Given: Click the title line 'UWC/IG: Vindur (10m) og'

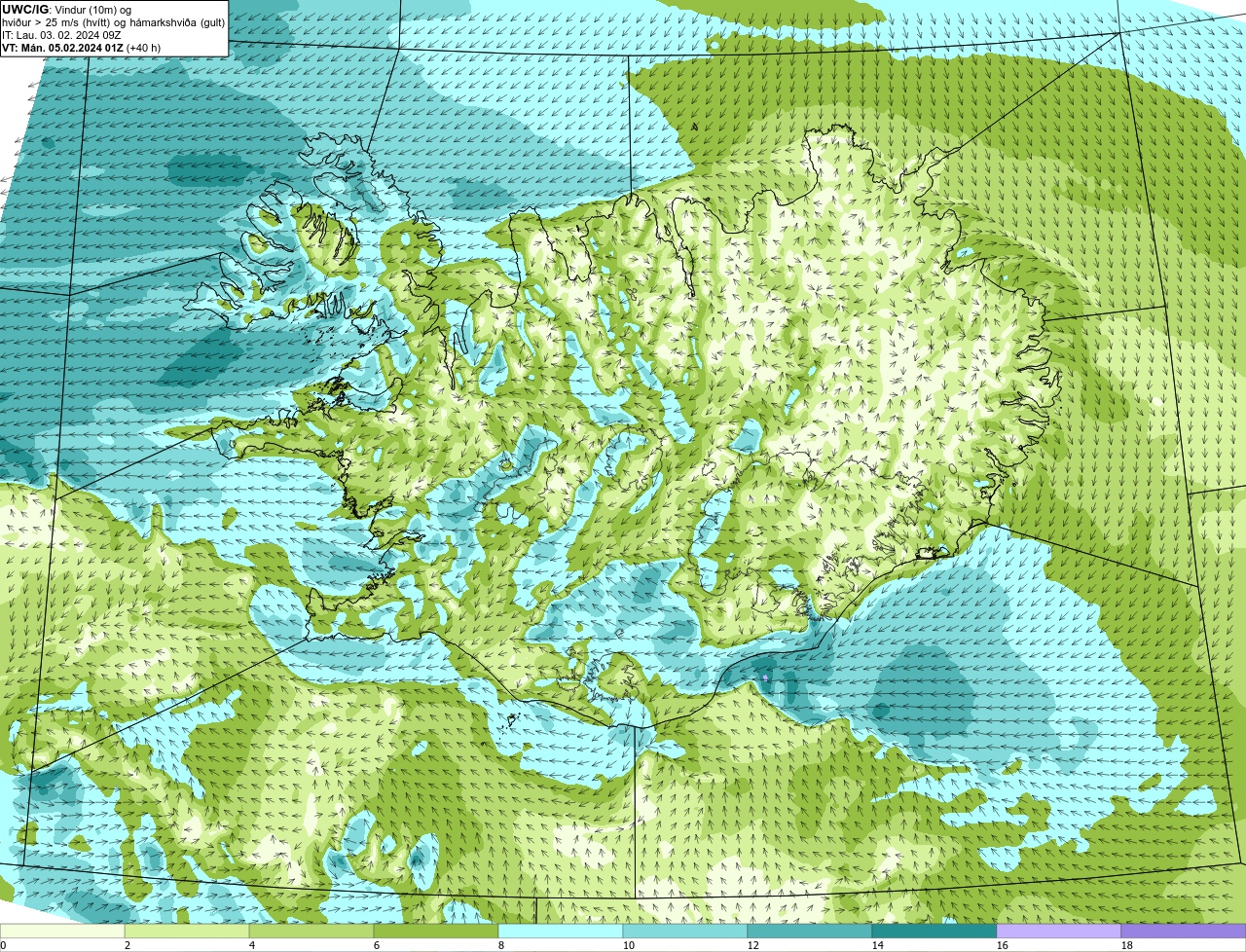Looking at the screenshot, I should click(66, 10).
